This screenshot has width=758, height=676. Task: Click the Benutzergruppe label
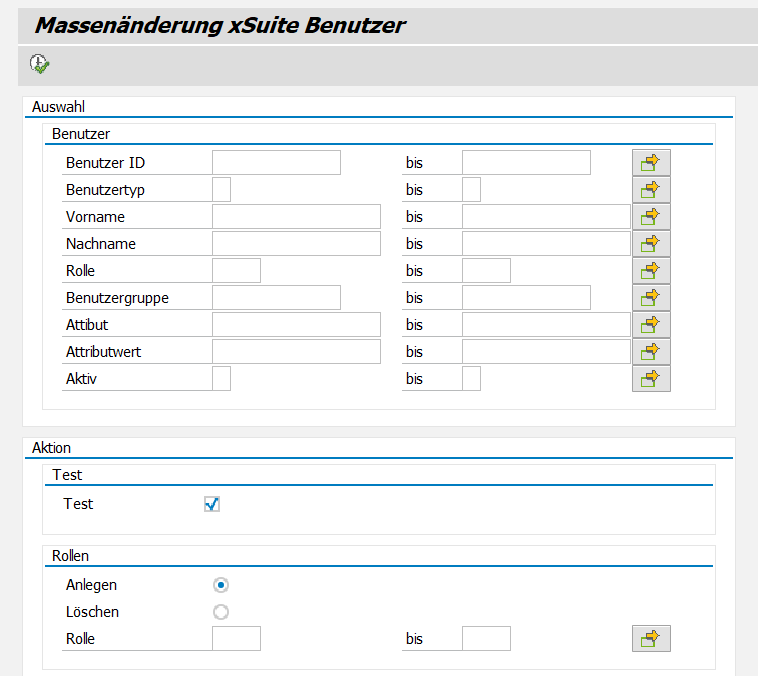(x=117, y=298)
